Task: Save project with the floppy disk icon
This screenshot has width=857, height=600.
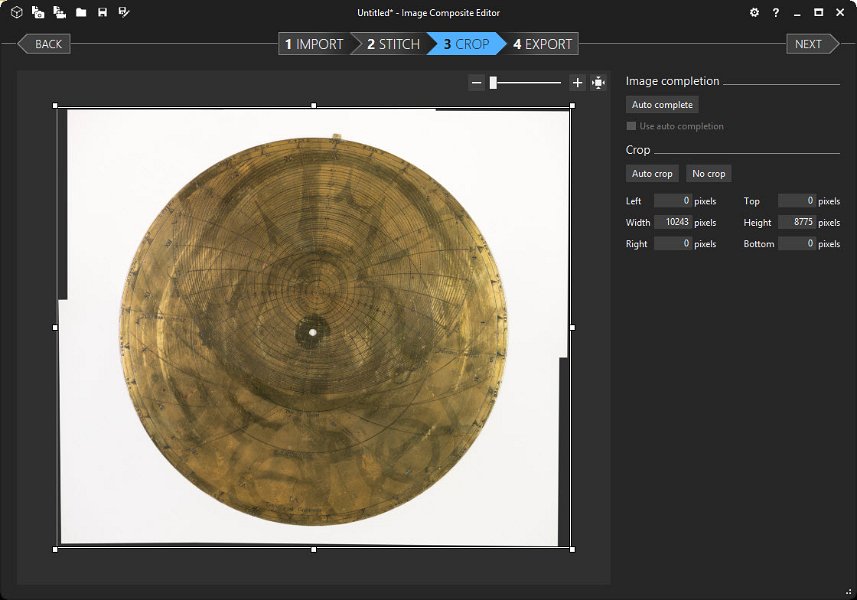Action: 102,13
